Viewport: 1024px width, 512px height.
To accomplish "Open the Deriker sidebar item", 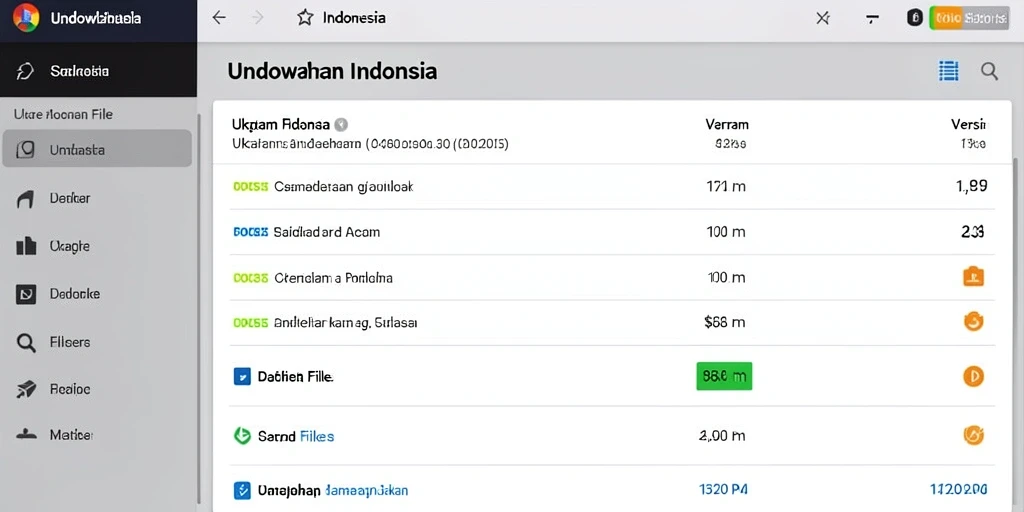I will [97, 198].
